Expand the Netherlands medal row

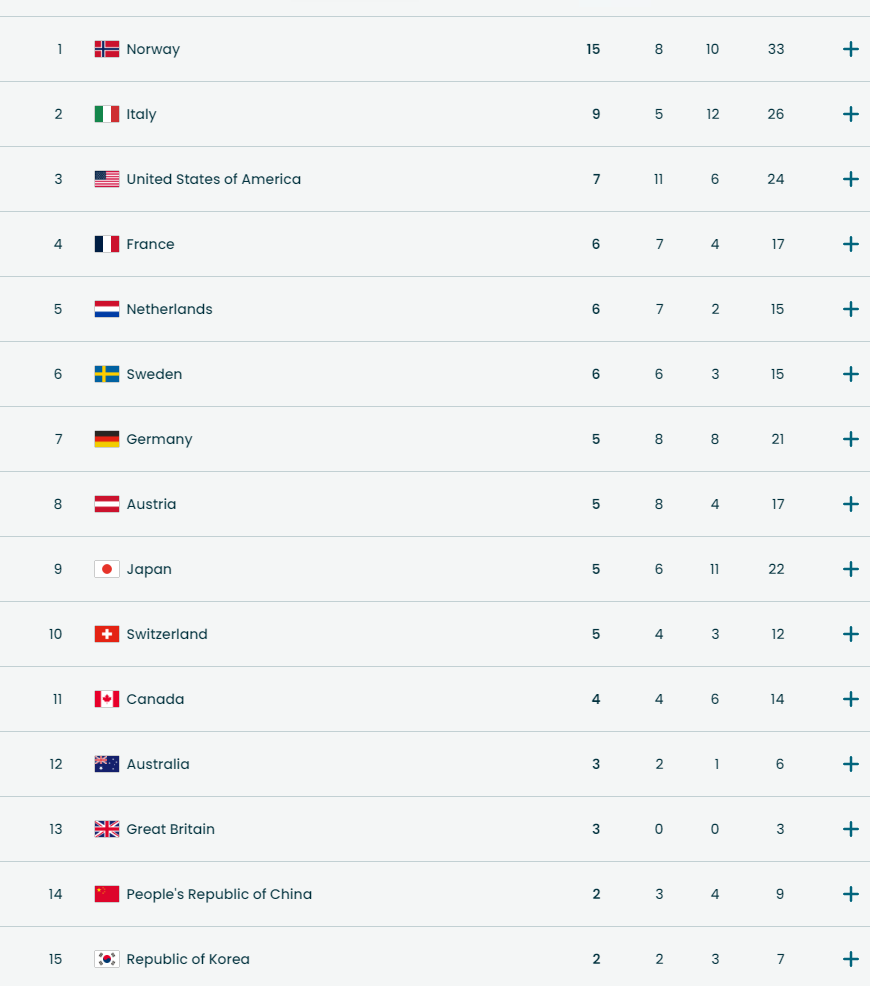point(851,309)
